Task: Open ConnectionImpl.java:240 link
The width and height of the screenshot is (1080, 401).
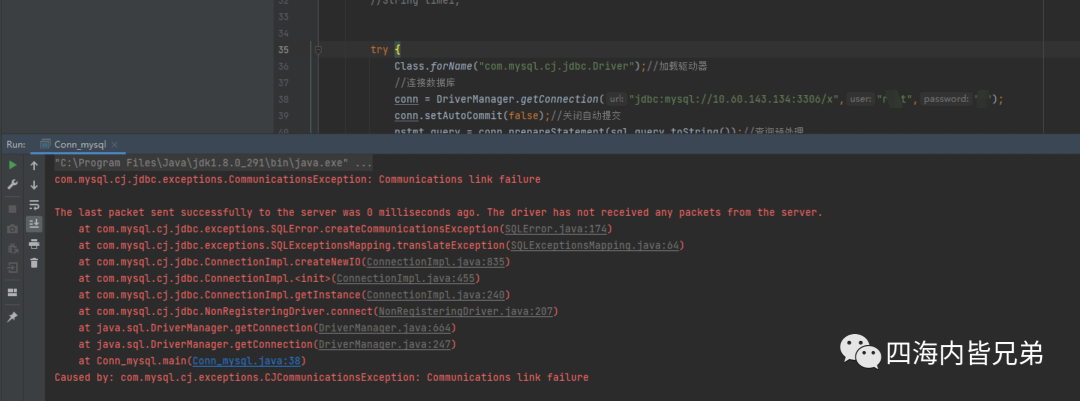Action: pos(437,295)
